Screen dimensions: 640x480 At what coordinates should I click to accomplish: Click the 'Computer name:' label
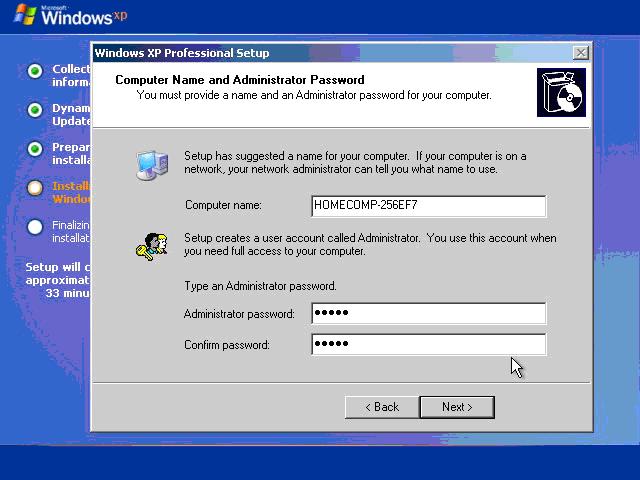point(223,205)
